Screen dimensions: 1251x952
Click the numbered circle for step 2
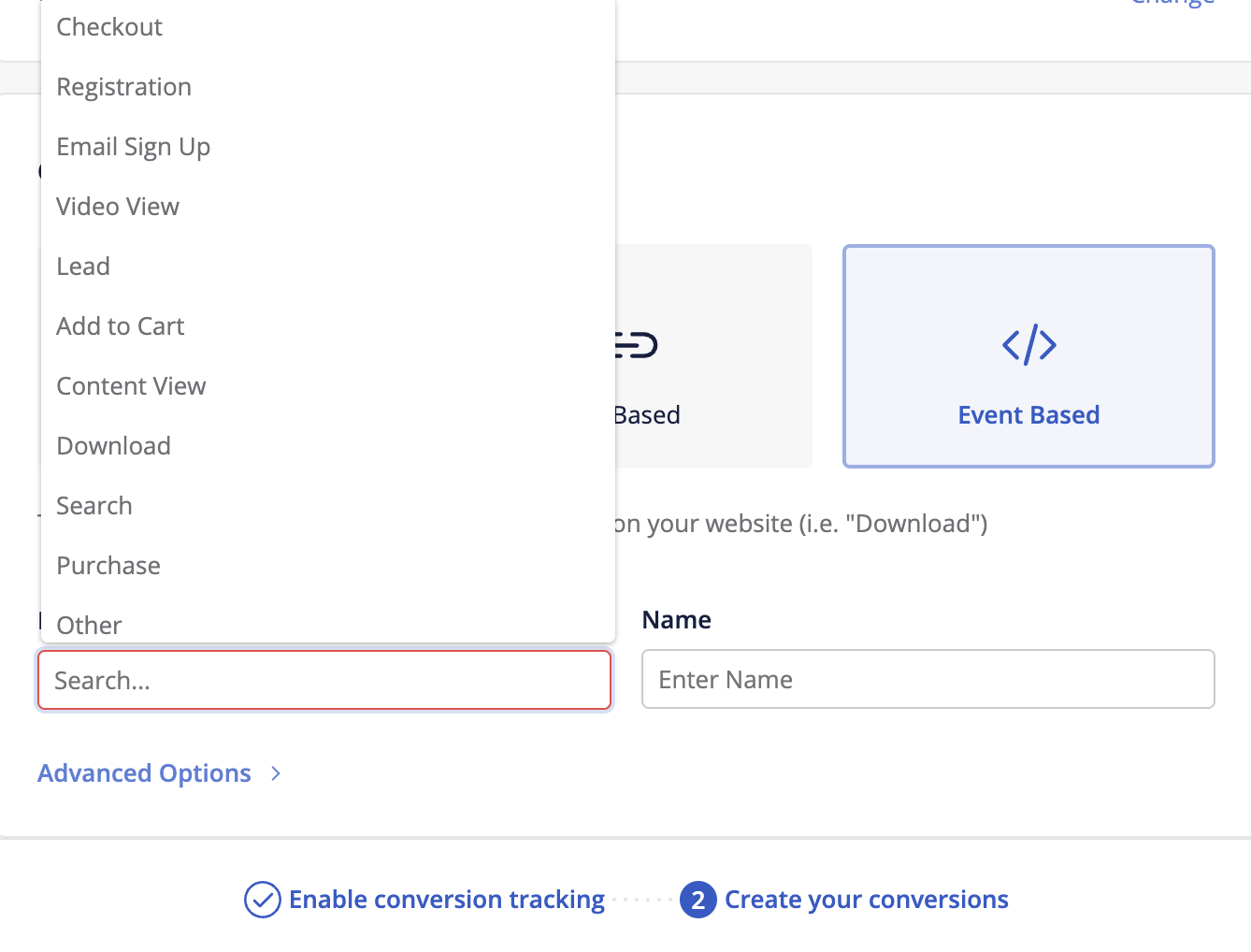698,899
